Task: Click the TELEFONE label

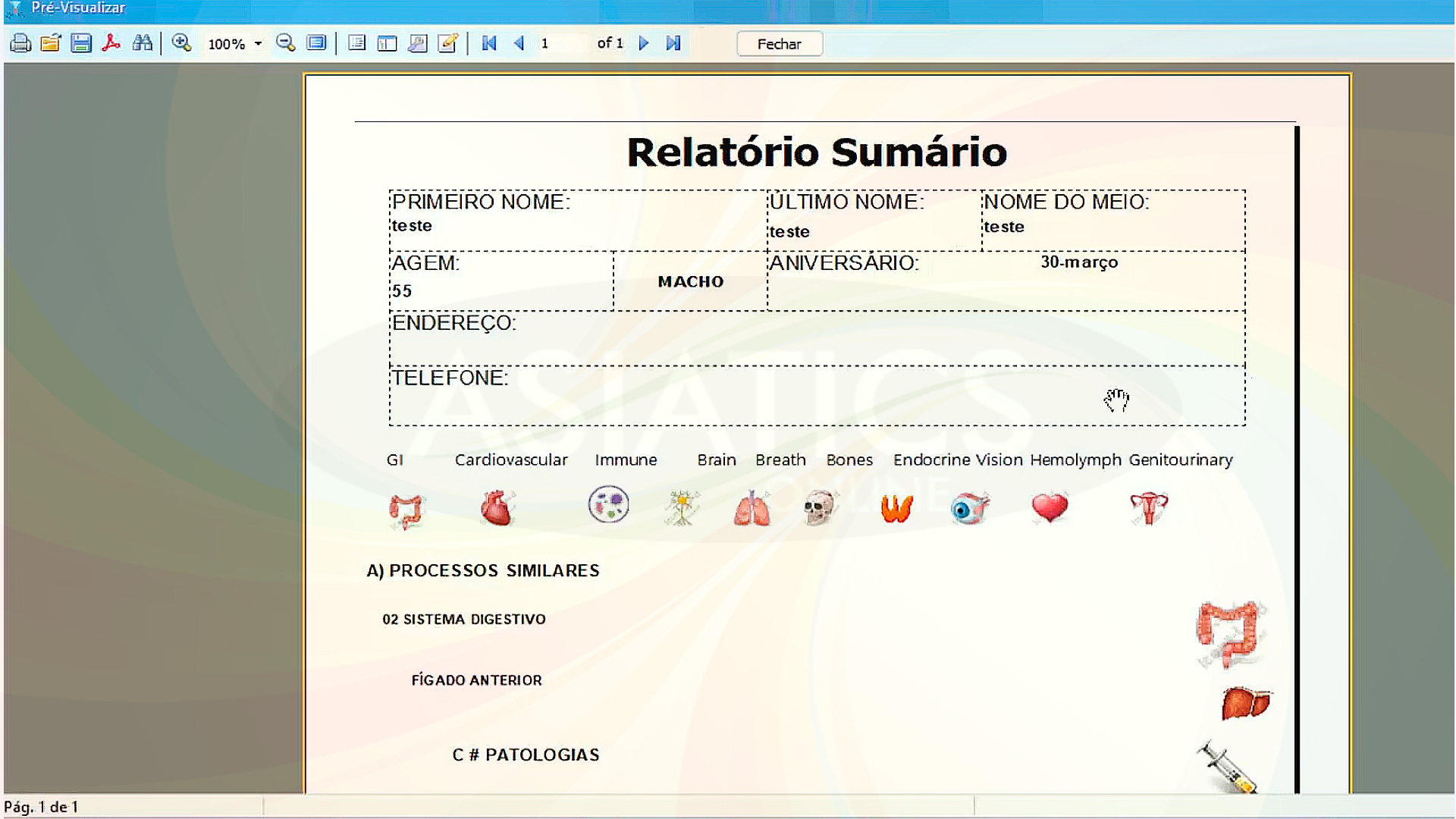Action: point(450,378)
